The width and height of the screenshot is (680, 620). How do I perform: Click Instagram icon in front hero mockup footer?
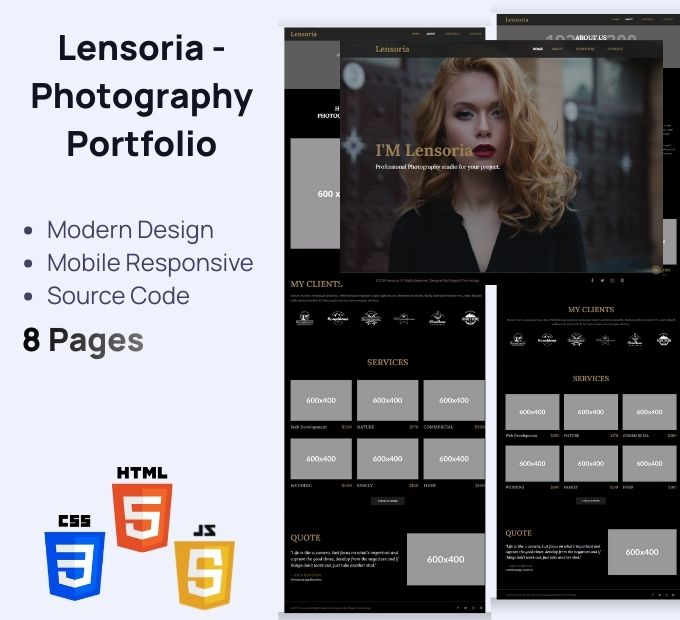coord(612,281)
